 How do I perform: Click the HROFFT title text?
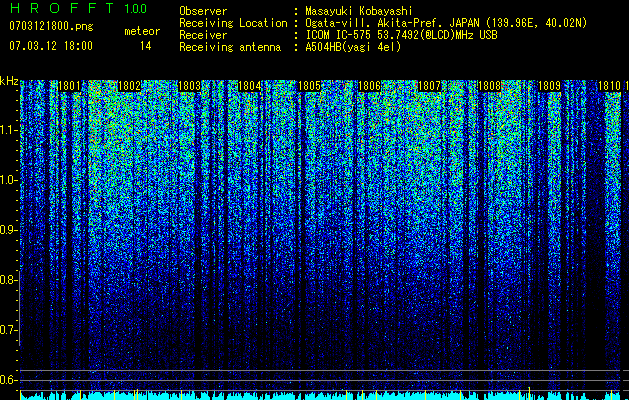tap(62, 8)
